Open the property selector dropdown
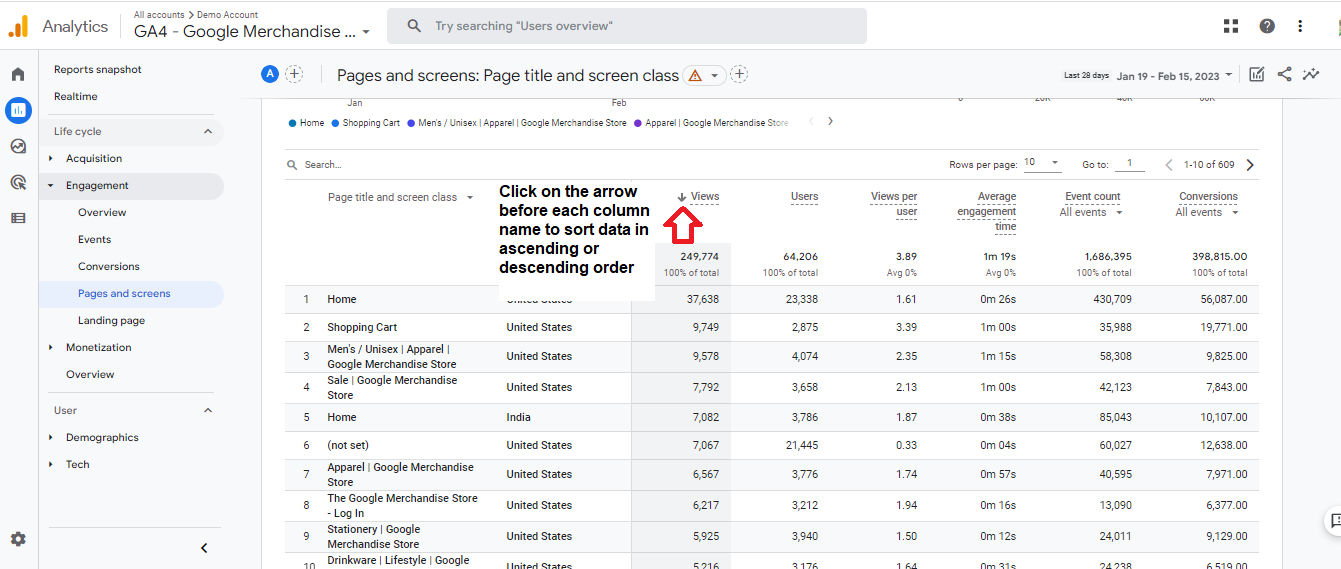 252,32
